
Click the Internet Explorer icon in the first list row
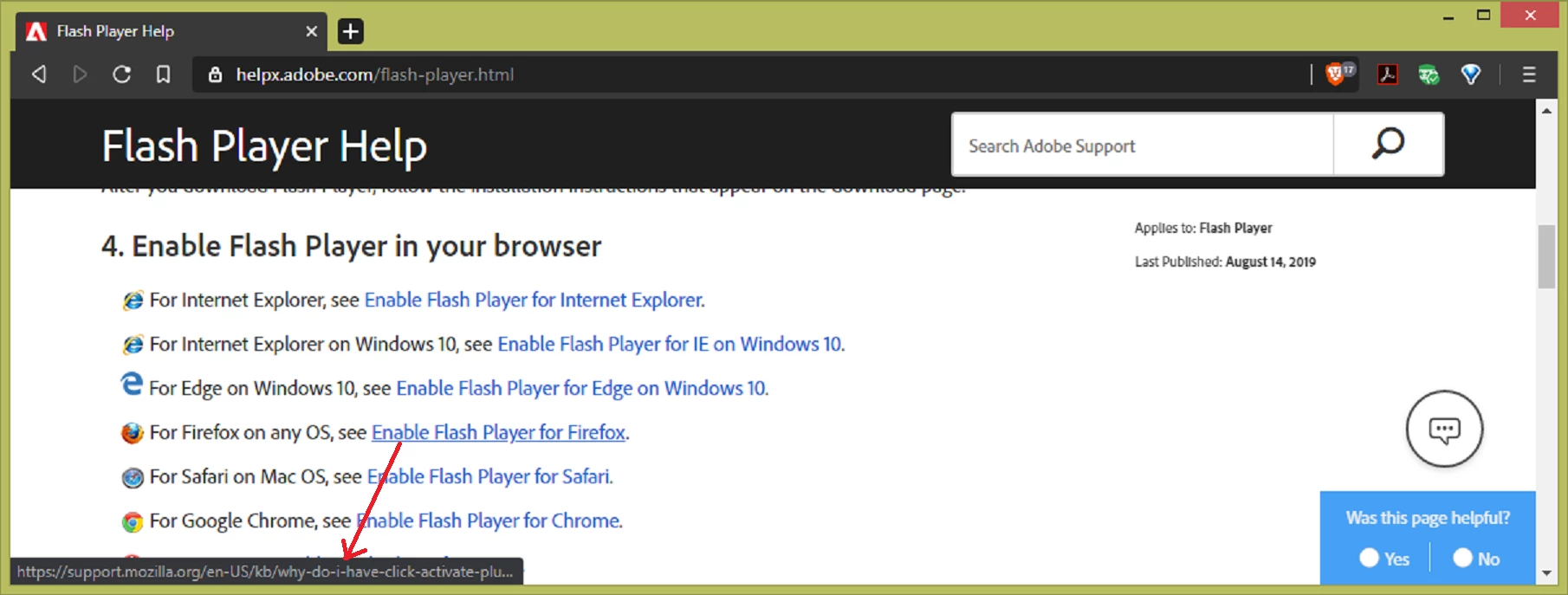tap(133, 301)
